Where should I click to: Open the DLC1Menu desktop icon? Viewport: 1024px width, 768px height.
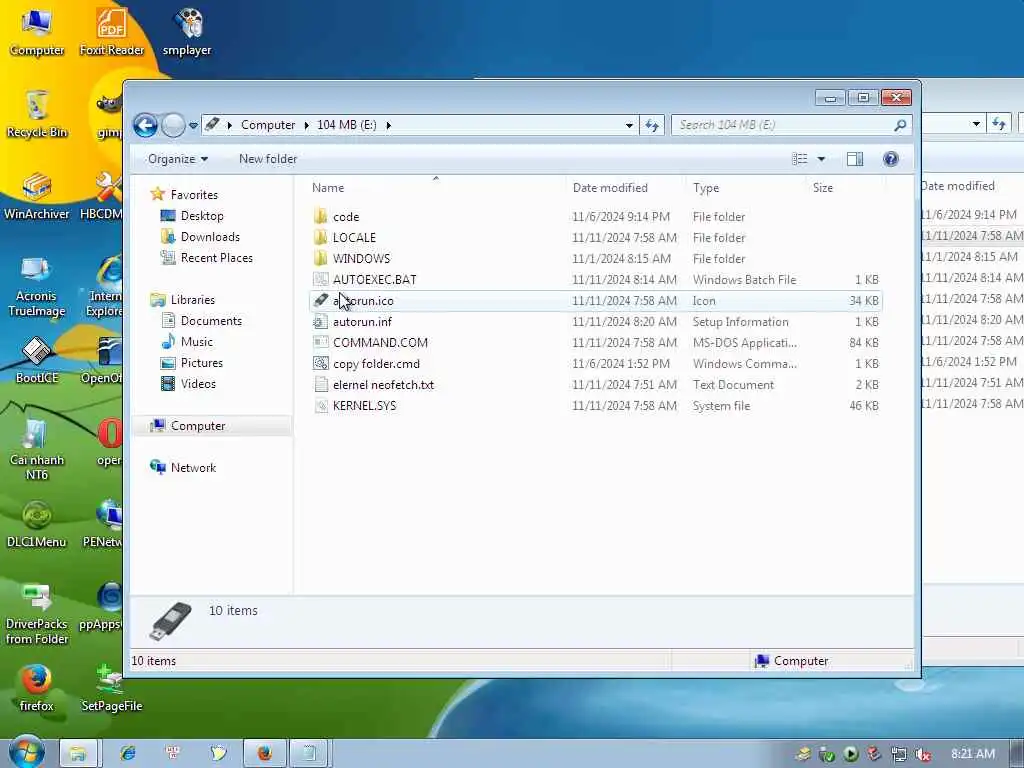[37, 524]
